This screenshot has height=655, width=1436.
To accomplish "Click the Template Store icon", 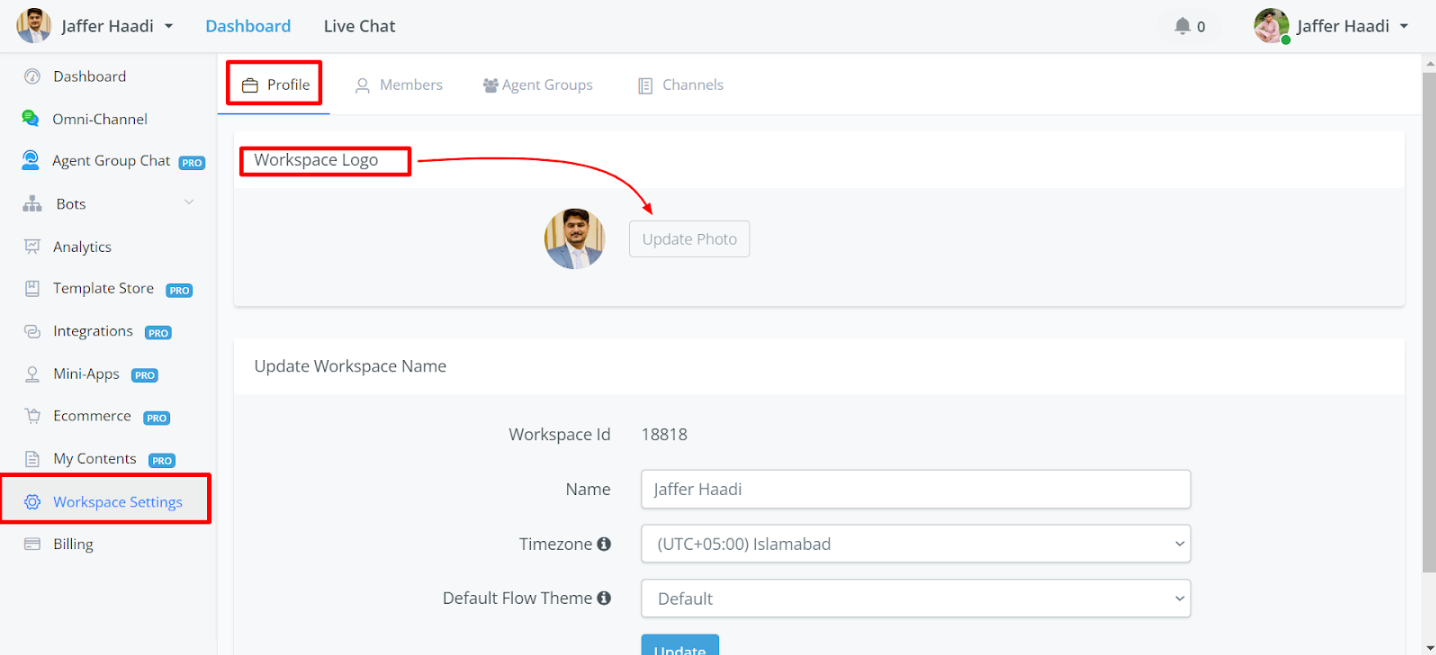I will [x=32, y=289].
